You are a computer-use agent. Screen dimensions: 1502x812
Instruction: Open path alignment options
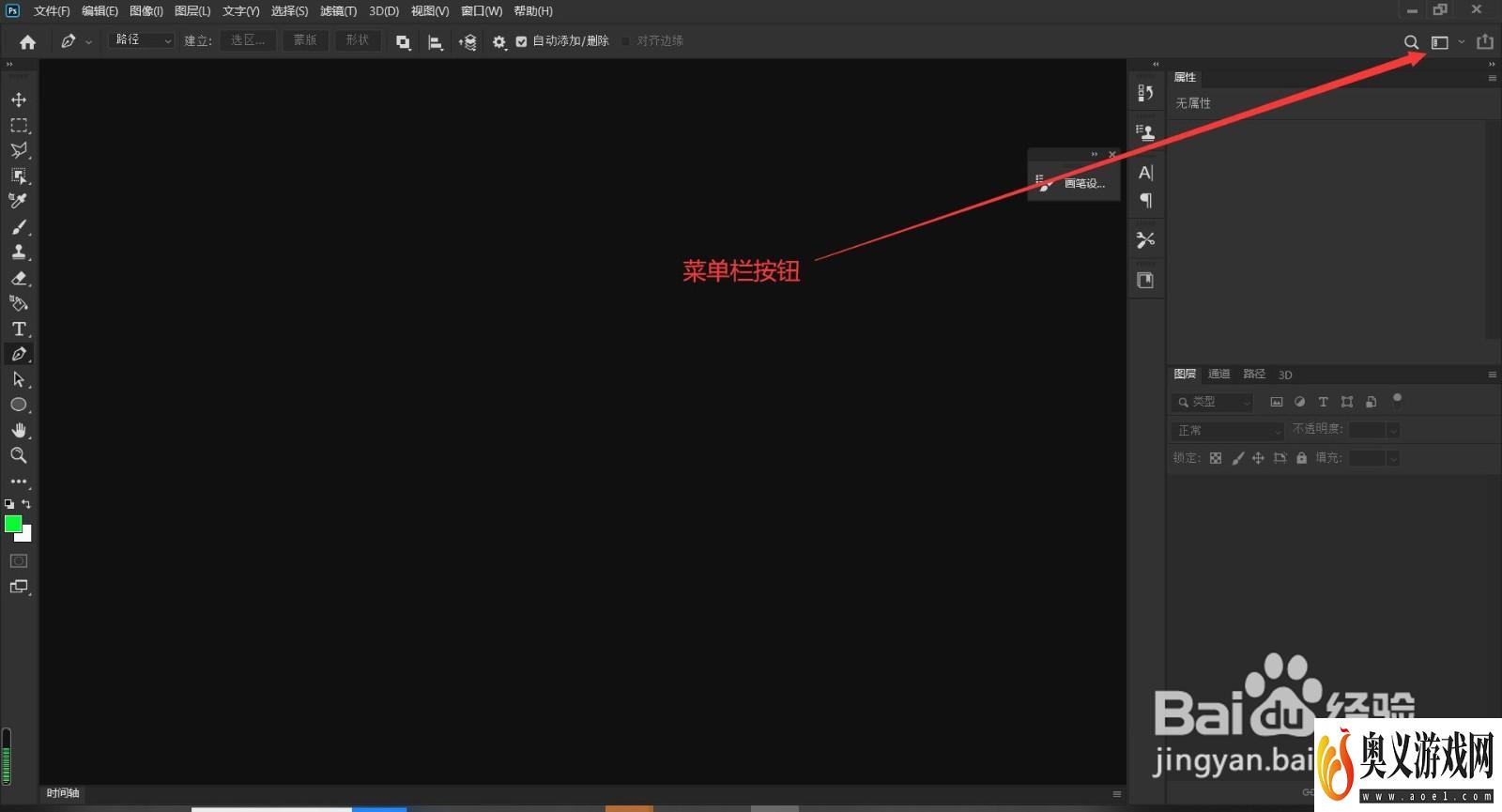tap(436, 42)
